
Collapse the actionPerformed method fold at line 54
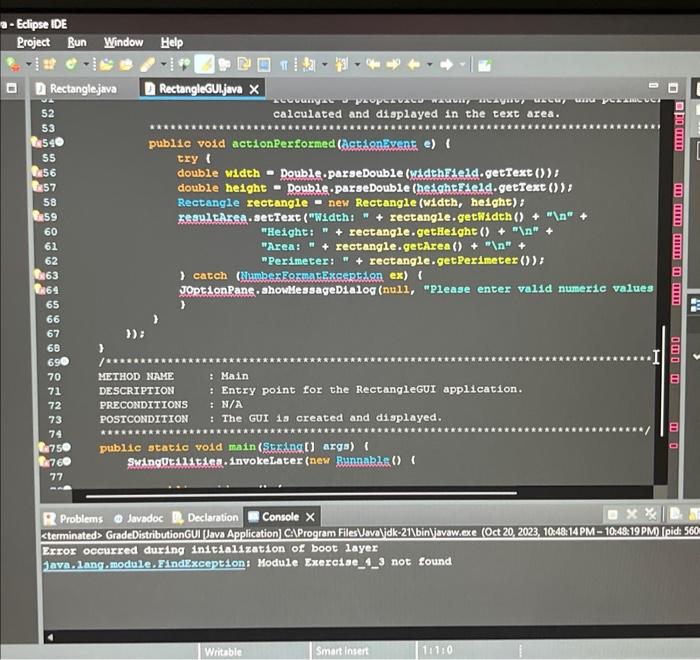60,142
